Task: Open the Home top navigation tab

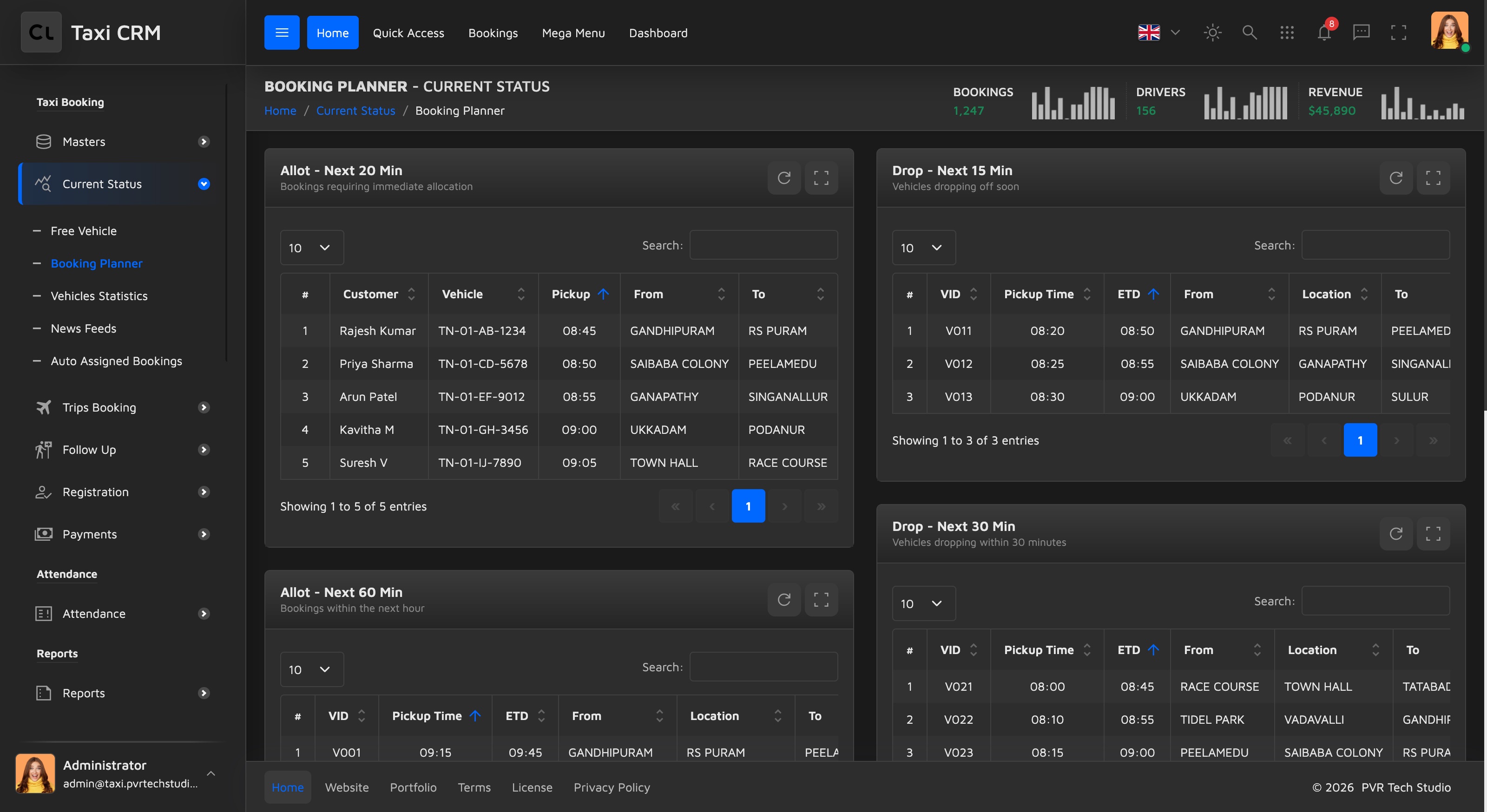Action: (x=333, y=33)
